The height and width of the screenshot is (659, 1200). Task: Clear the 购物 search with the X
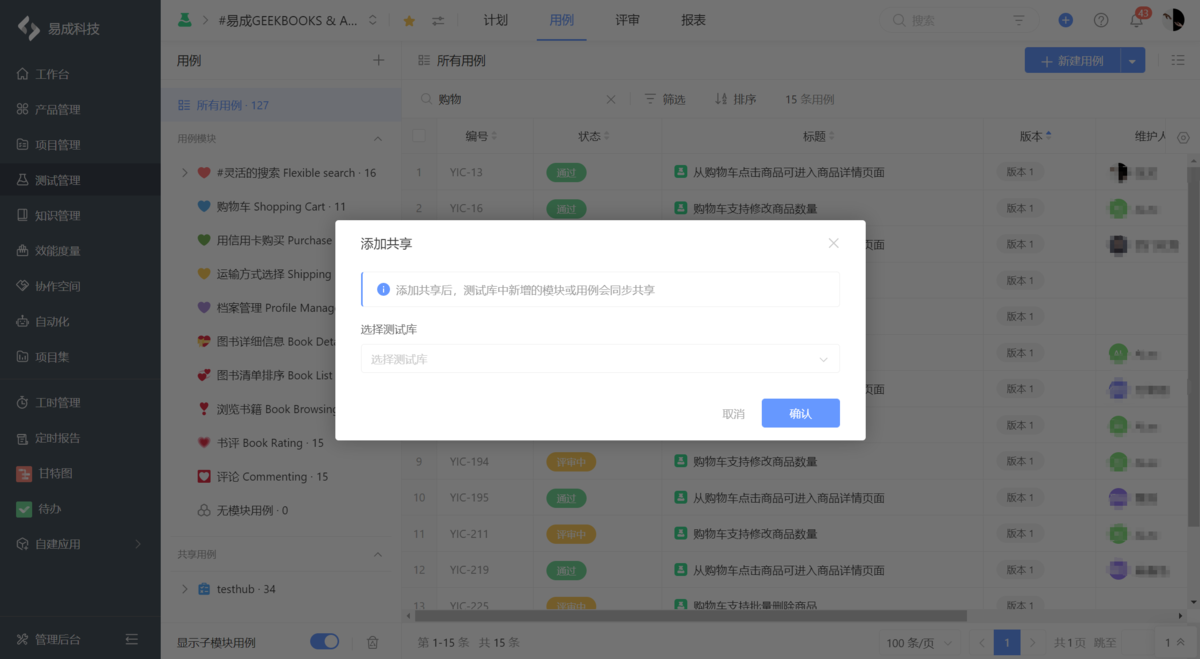[611, 99]
